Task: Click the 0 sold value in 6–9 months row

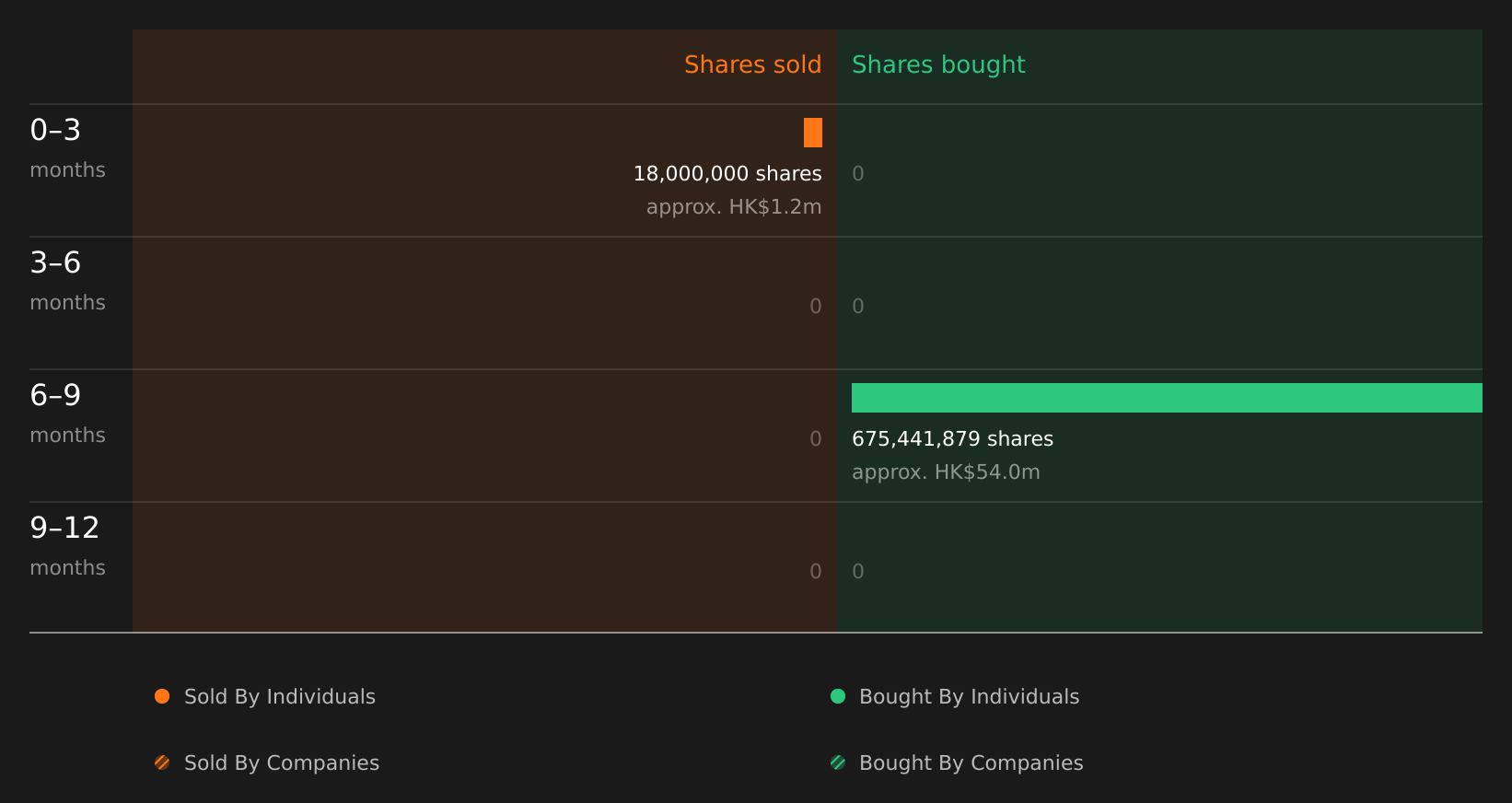Action: [x=816, y=438]
